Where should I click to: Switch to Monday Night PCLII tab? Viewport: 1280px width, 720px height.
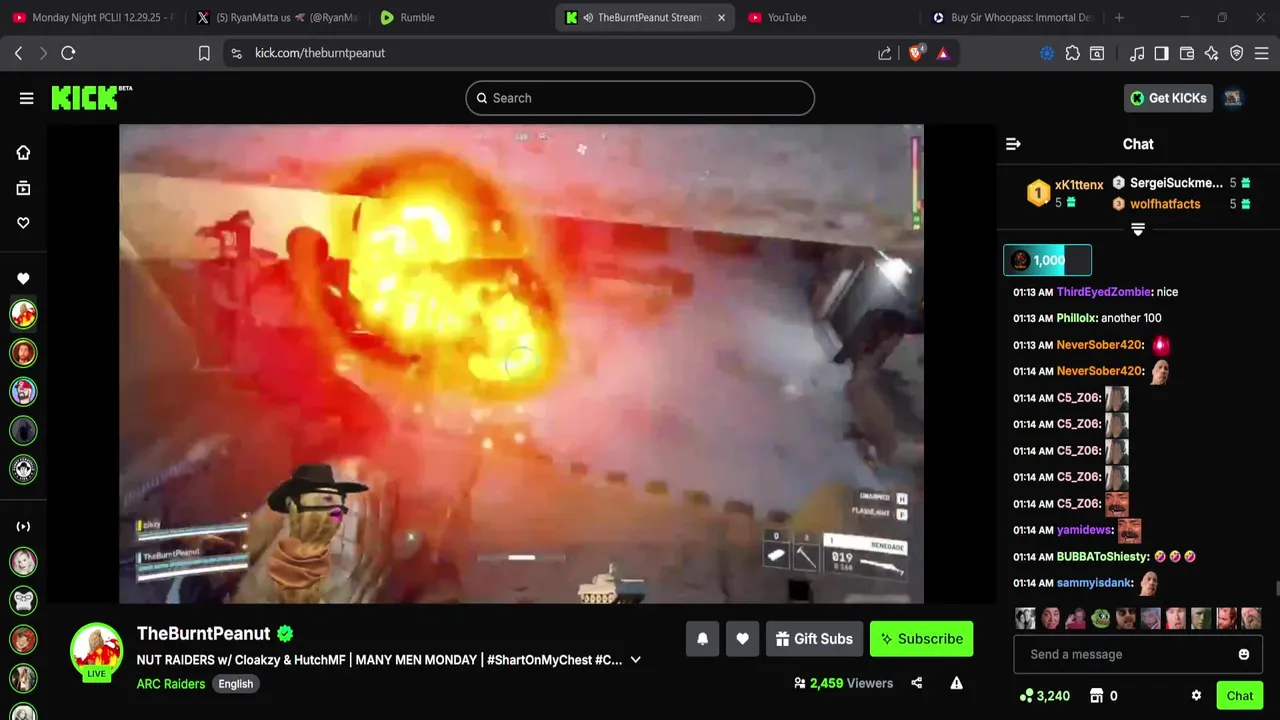point(94,17)
